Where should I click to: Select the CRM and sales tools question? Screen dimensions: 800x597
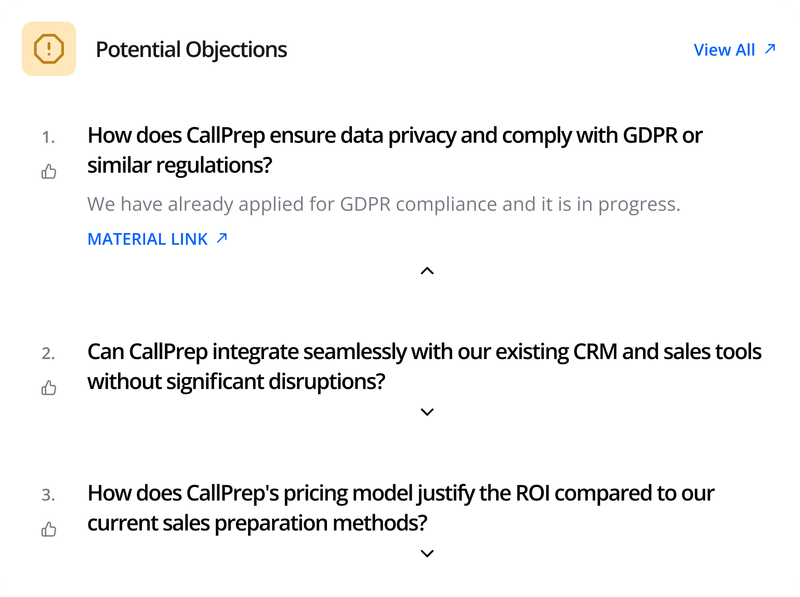[x=424, y=366]
